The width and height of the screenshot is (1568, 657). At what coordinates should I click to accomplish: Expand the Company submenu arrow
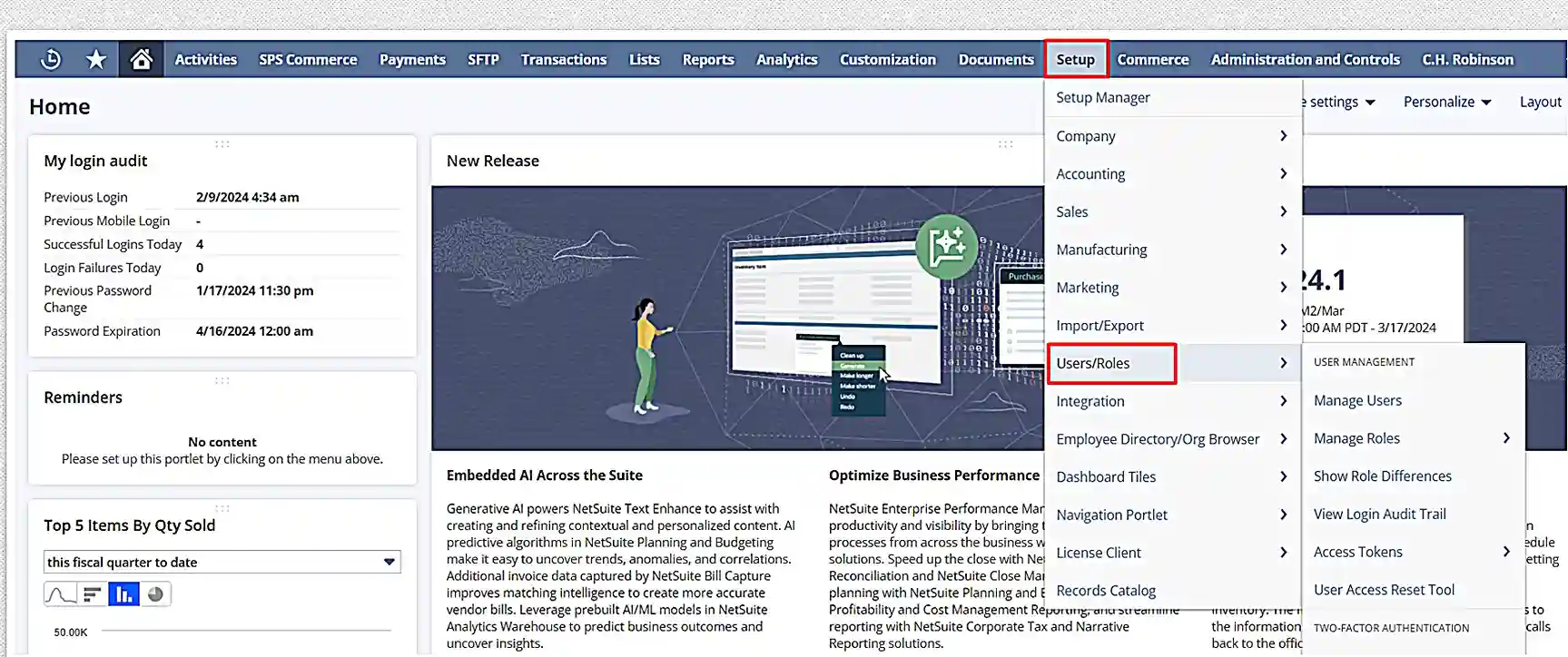pos(1283,136)
